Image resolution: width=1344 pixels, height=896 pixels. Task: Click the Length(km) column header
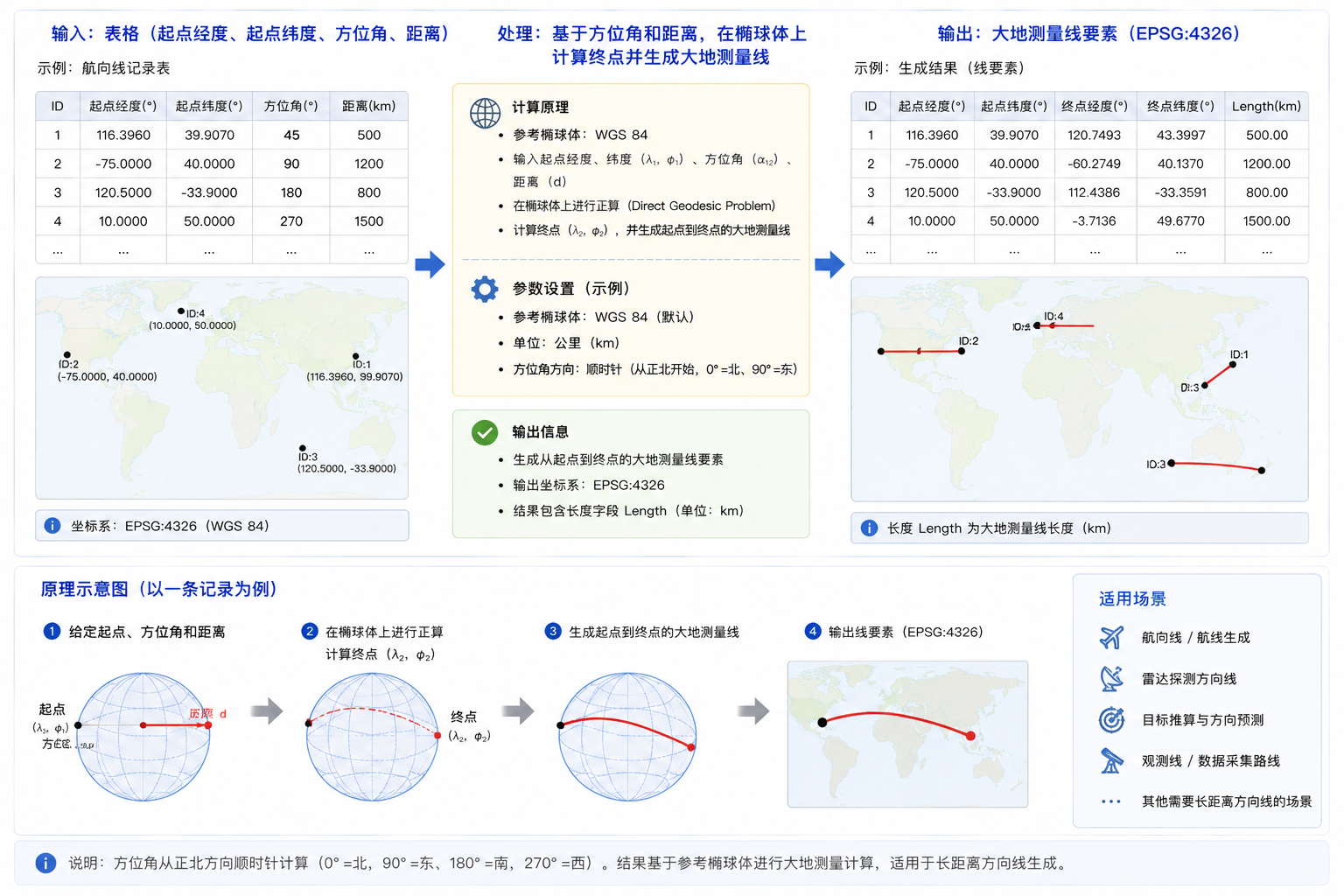(x=1266, y=106)
